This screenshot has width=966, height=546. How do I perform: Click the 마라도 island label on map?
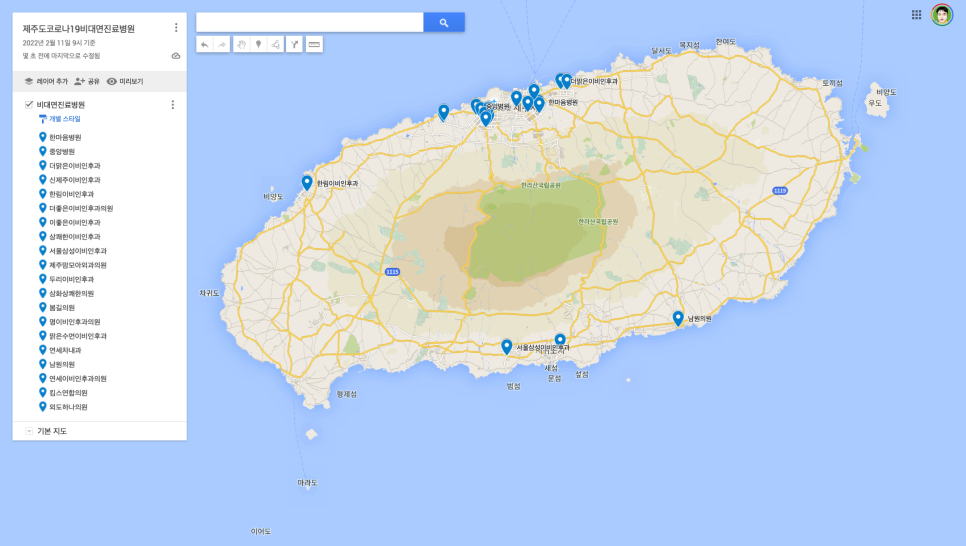[x=307, y=483]
